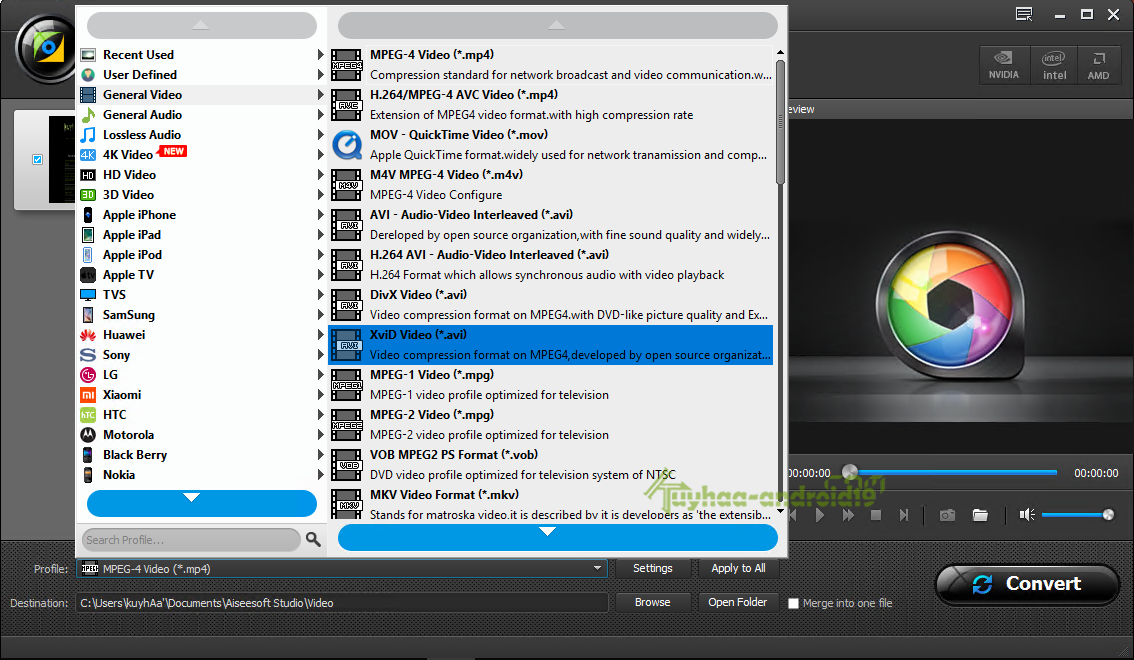Viewport: 1134px width, 660px height.
Task: Click the Destination path field
Action: [x=341, y=603]
